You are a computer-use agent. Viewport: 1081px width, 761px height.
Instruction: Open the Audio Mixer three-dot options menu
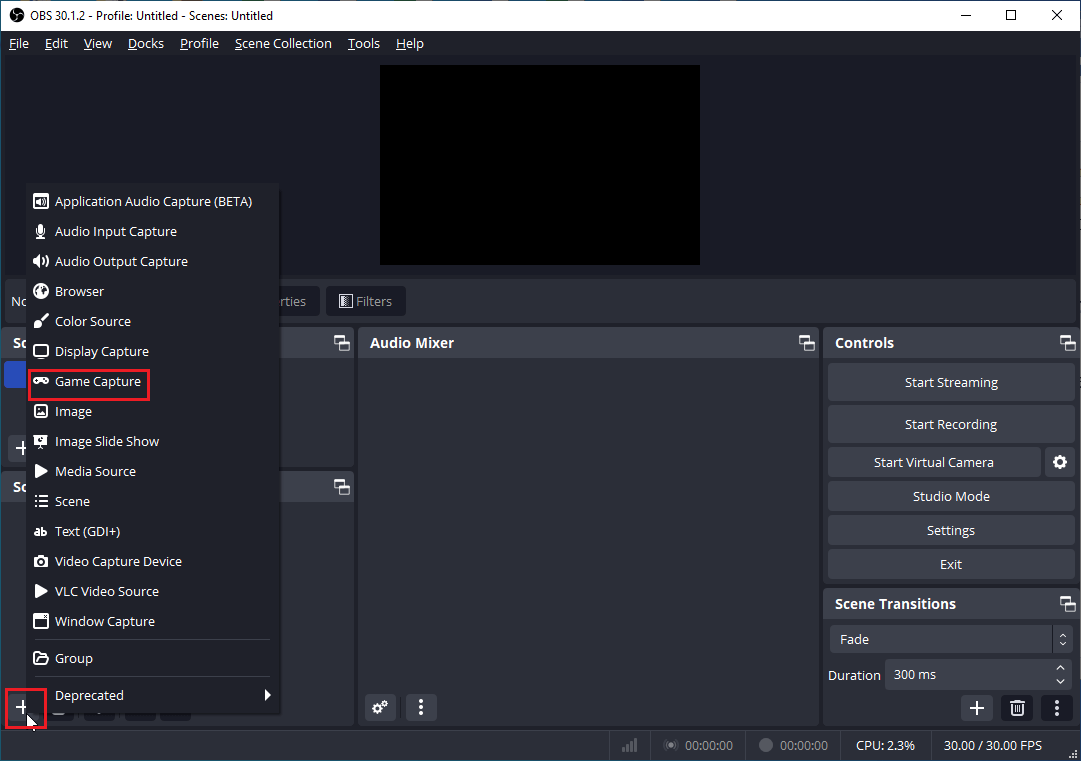click(x=421, y=707)
